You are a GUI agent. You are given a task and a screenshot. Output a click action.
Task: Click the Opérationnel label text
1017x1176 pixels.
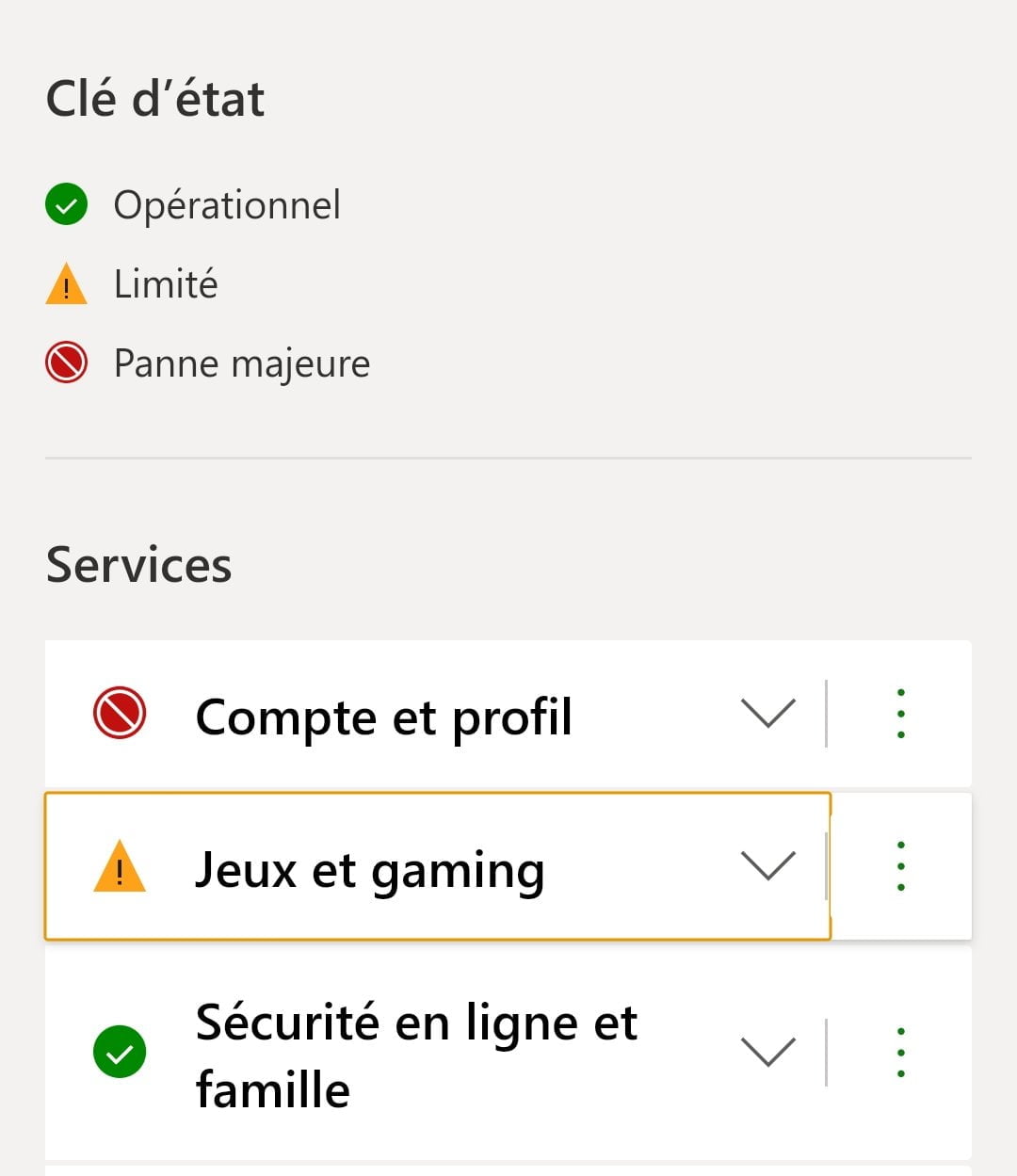coord(227,205)
